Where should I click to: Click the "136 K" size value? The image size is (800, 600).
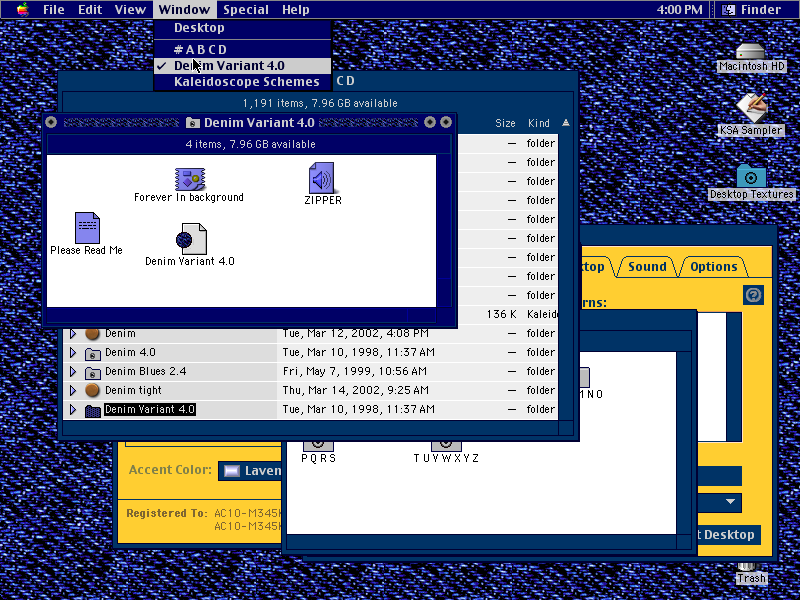click(502, 314)
